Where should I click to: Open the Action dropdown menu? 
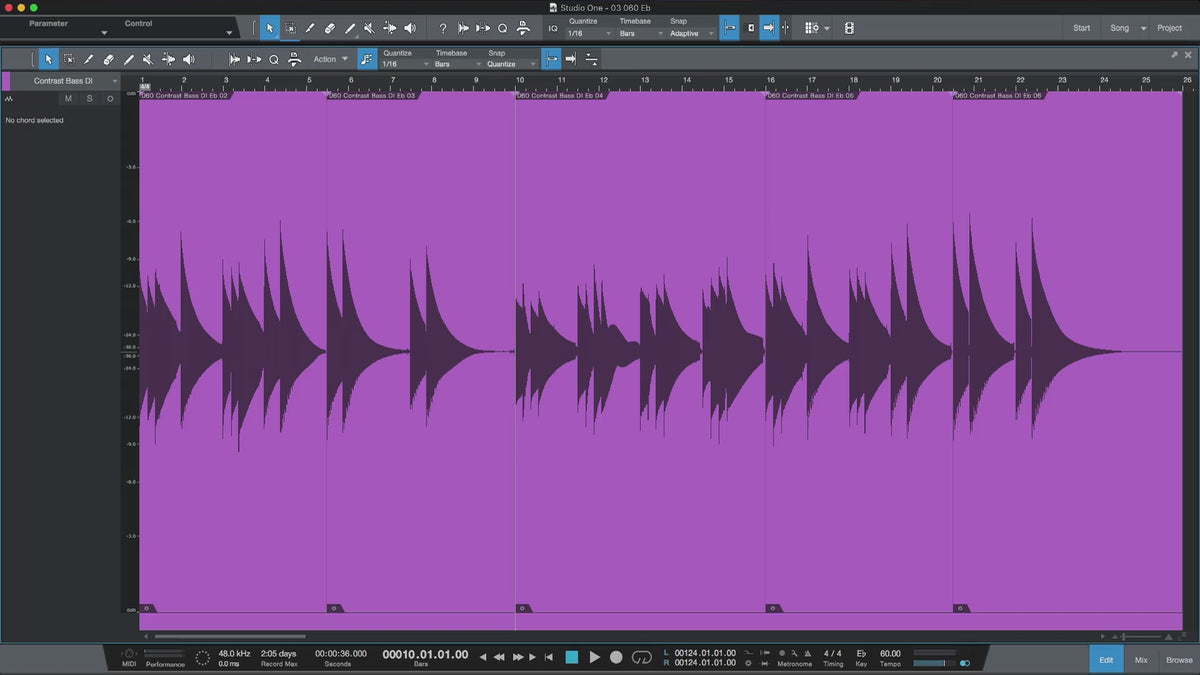click(x=330, y=59)
